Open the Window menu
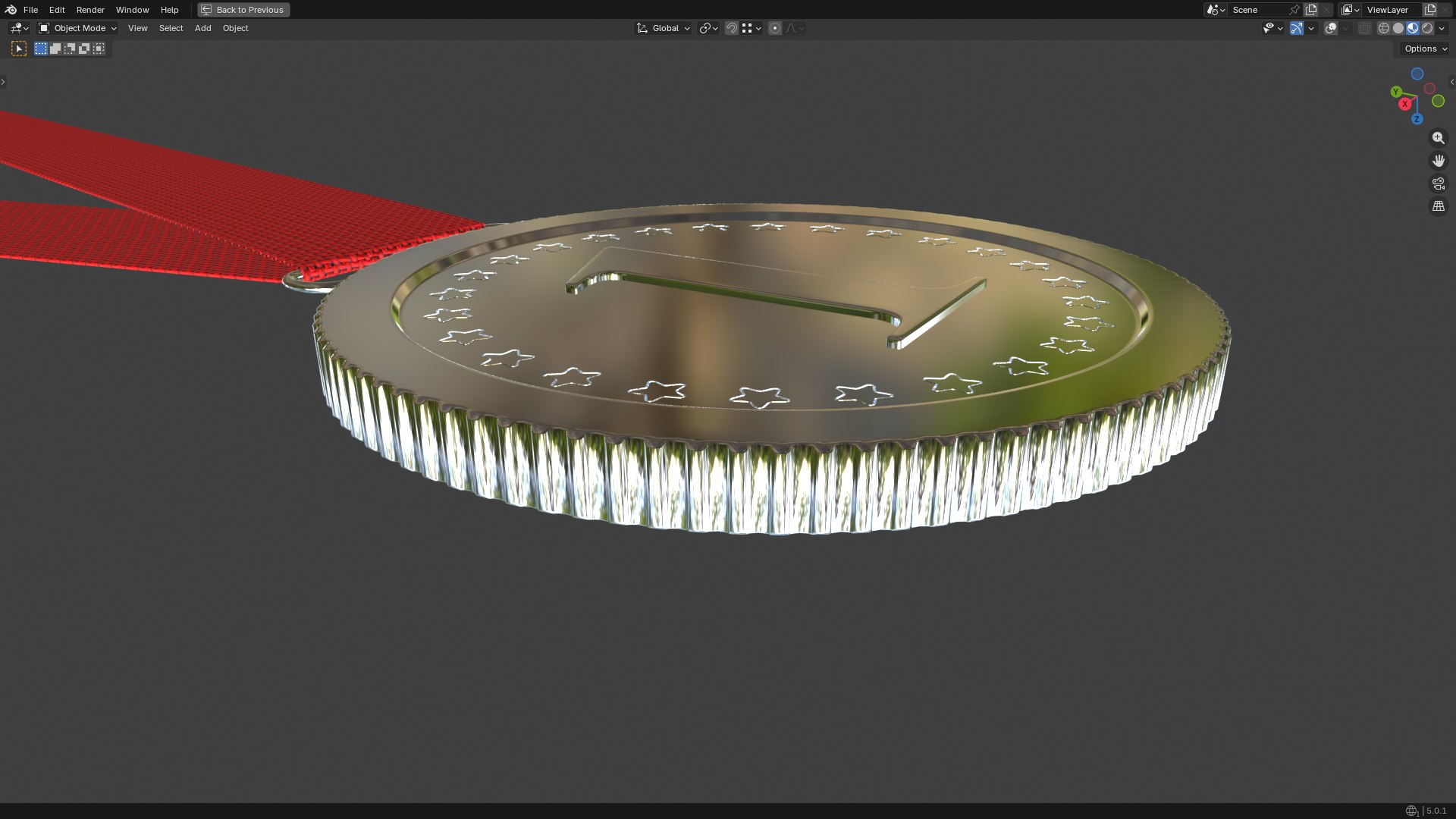The image size is (1456, 819). [x=132, y=10]
